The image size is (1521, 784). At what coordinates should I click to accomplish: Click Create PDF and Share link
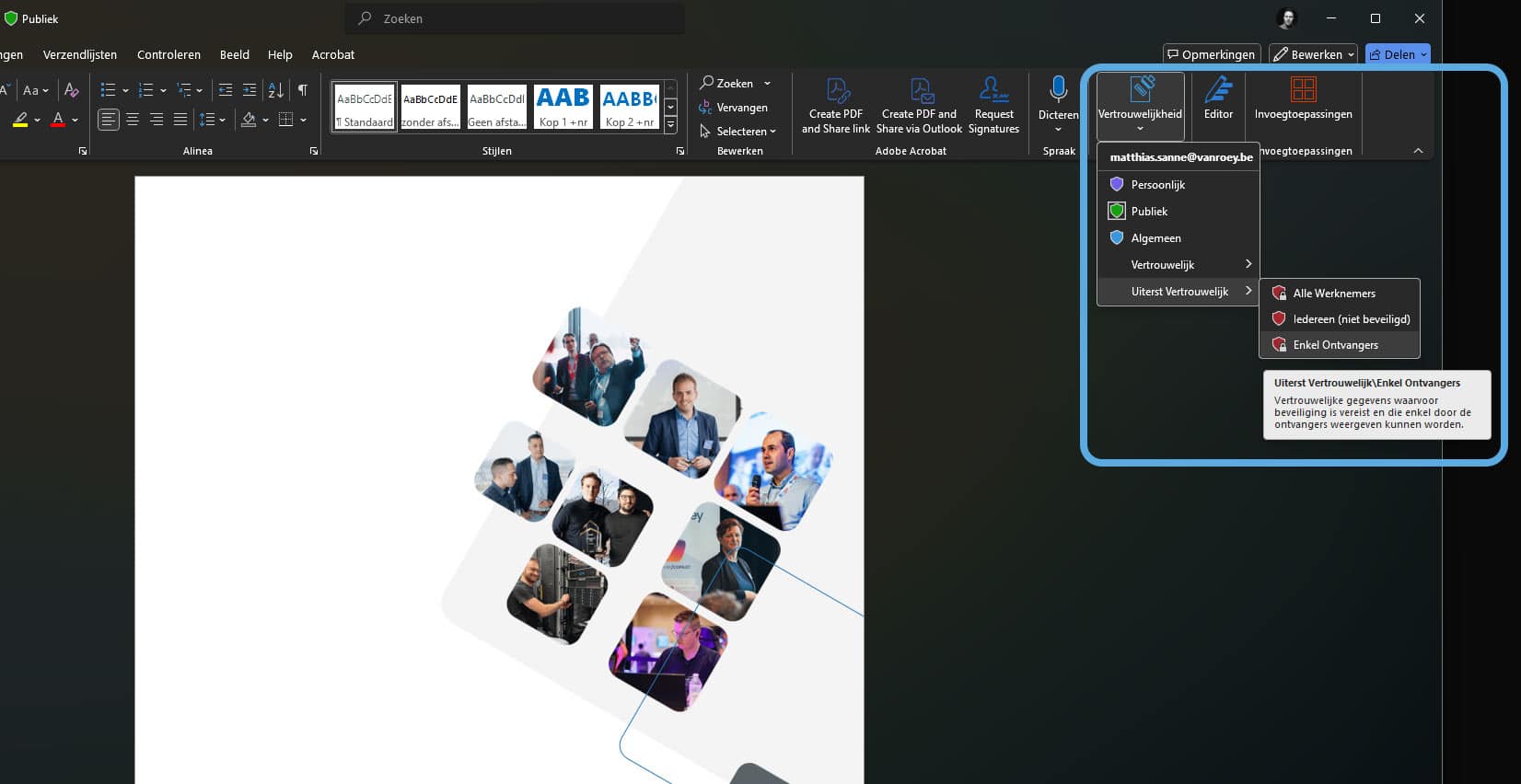(x=836, y=105)
